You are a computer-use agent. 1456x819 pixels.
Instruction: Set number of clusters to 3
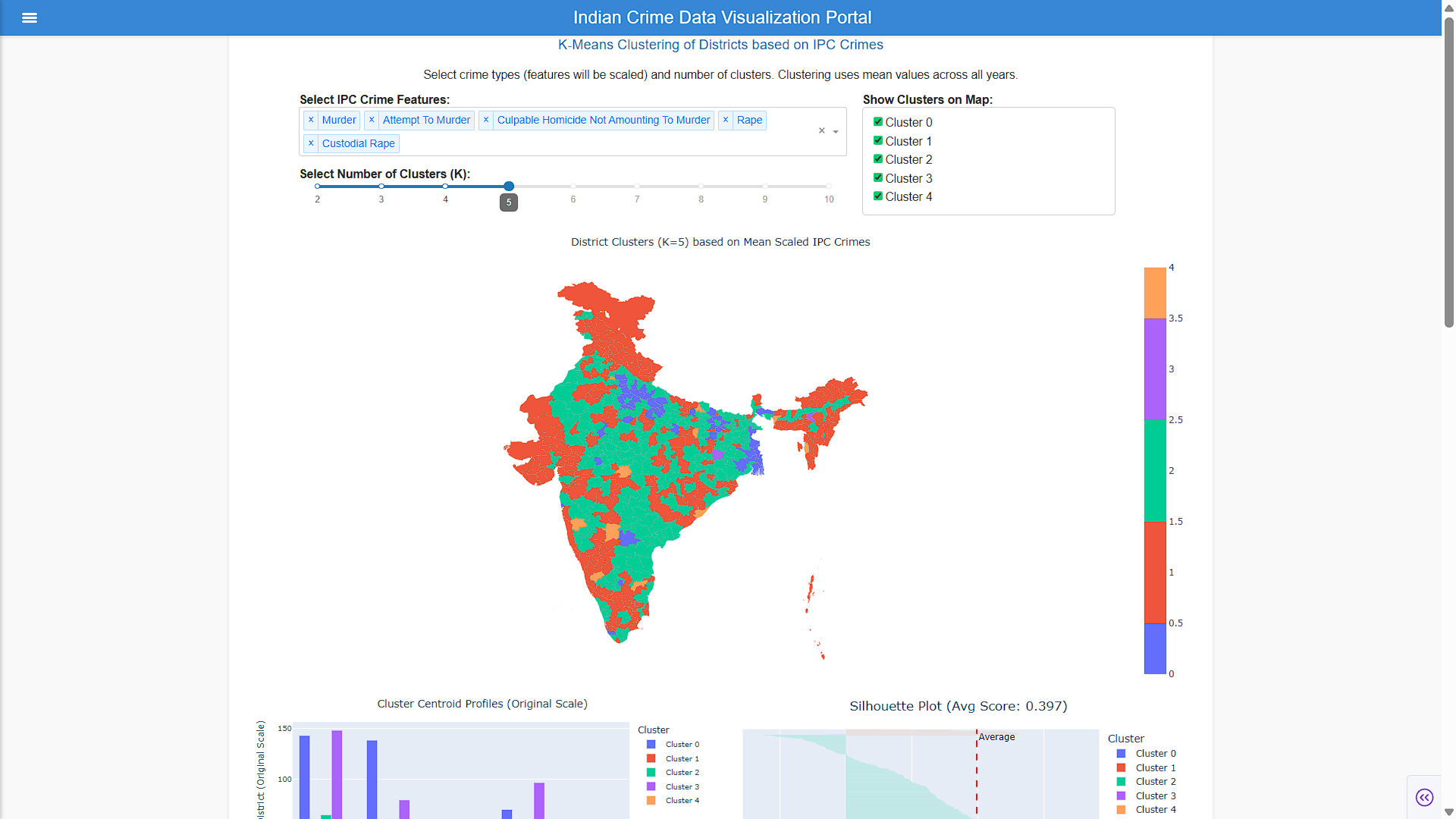pyautogui.click(x=381, y=186)
